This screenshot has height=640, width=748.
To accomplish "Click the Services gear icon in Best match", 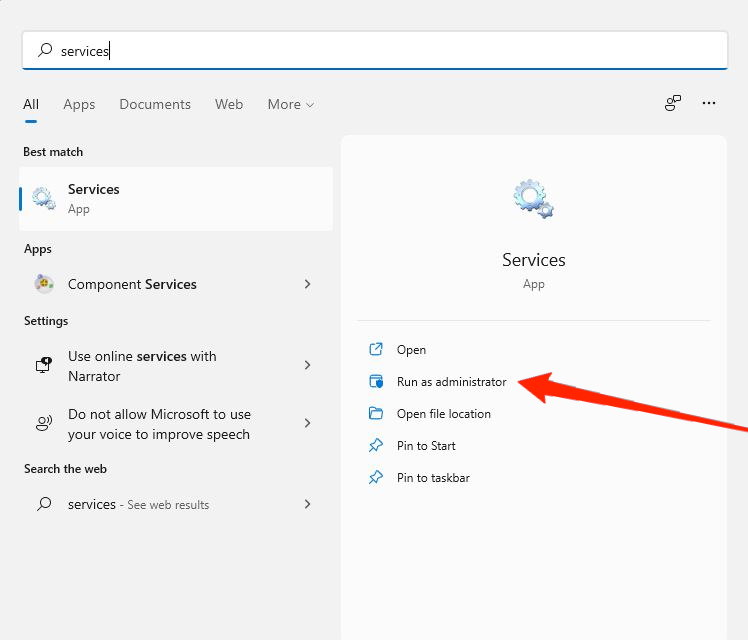I will [44, 198].
